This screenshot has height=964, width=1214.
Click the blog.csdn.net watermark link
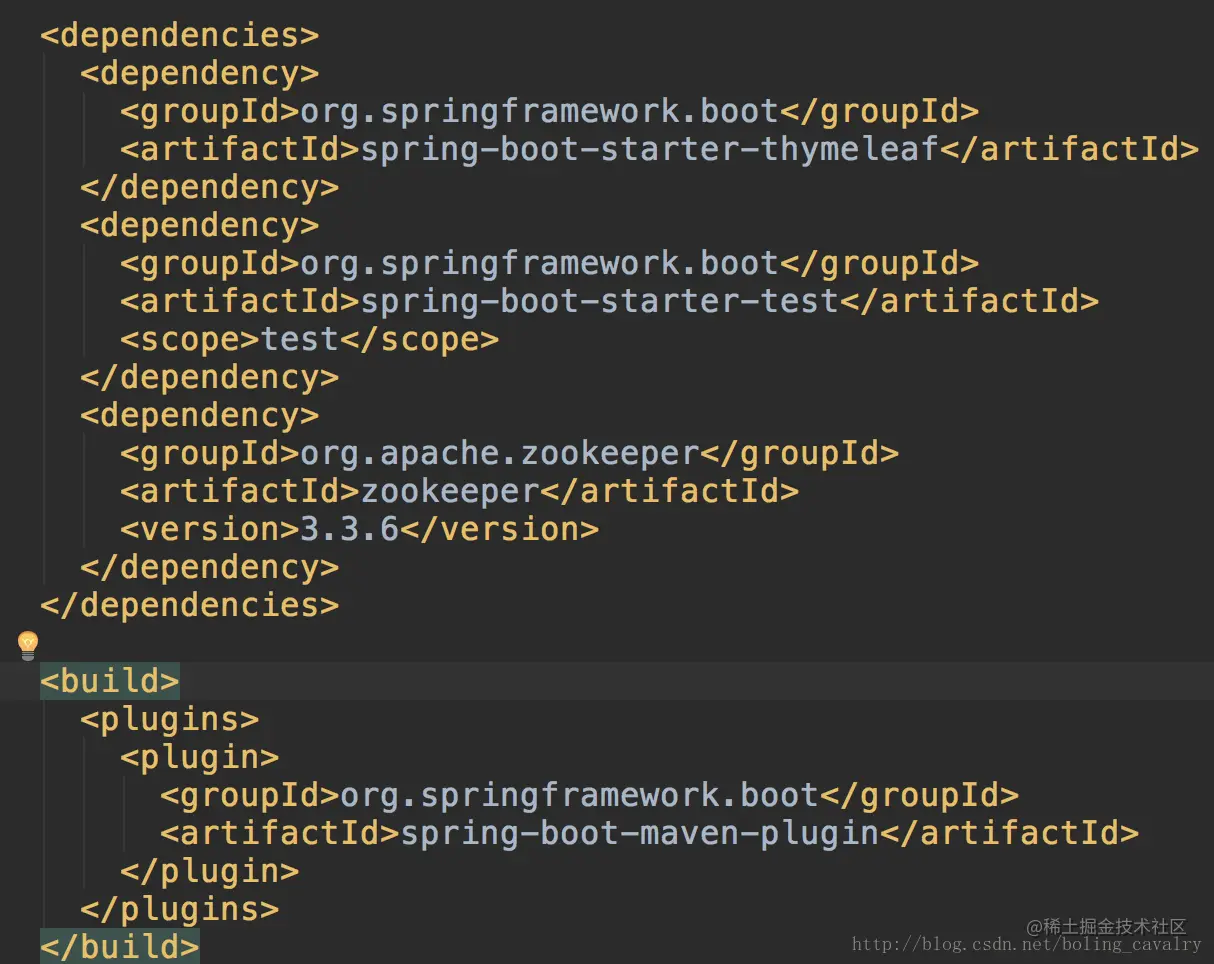tap(1026, 944)
